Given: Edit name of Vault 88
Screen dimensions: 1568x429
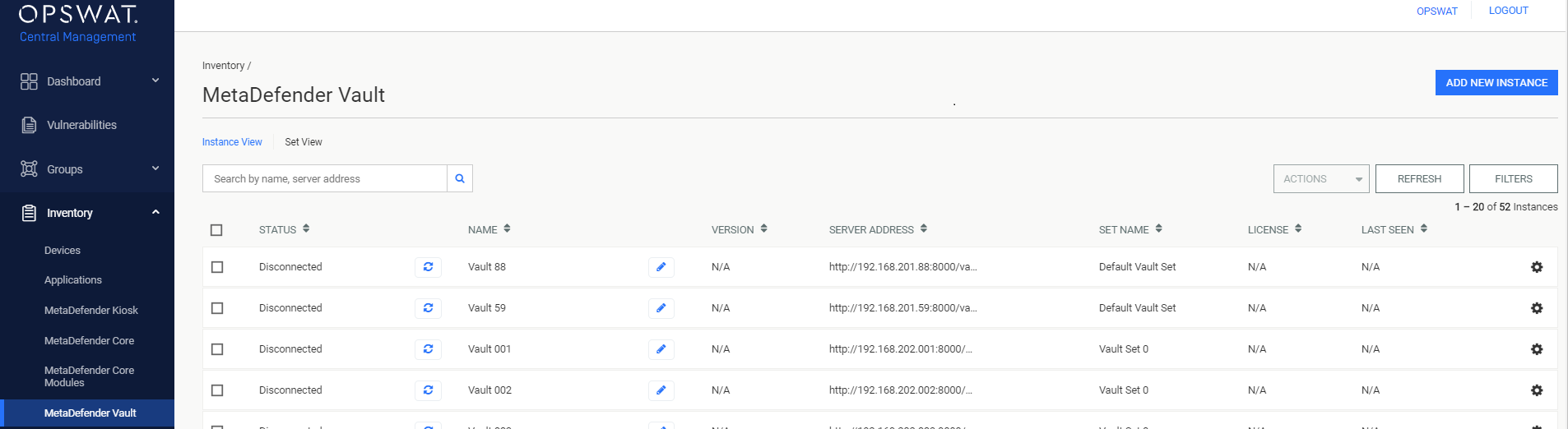Looking at the screenshot, I should (661, 267).
